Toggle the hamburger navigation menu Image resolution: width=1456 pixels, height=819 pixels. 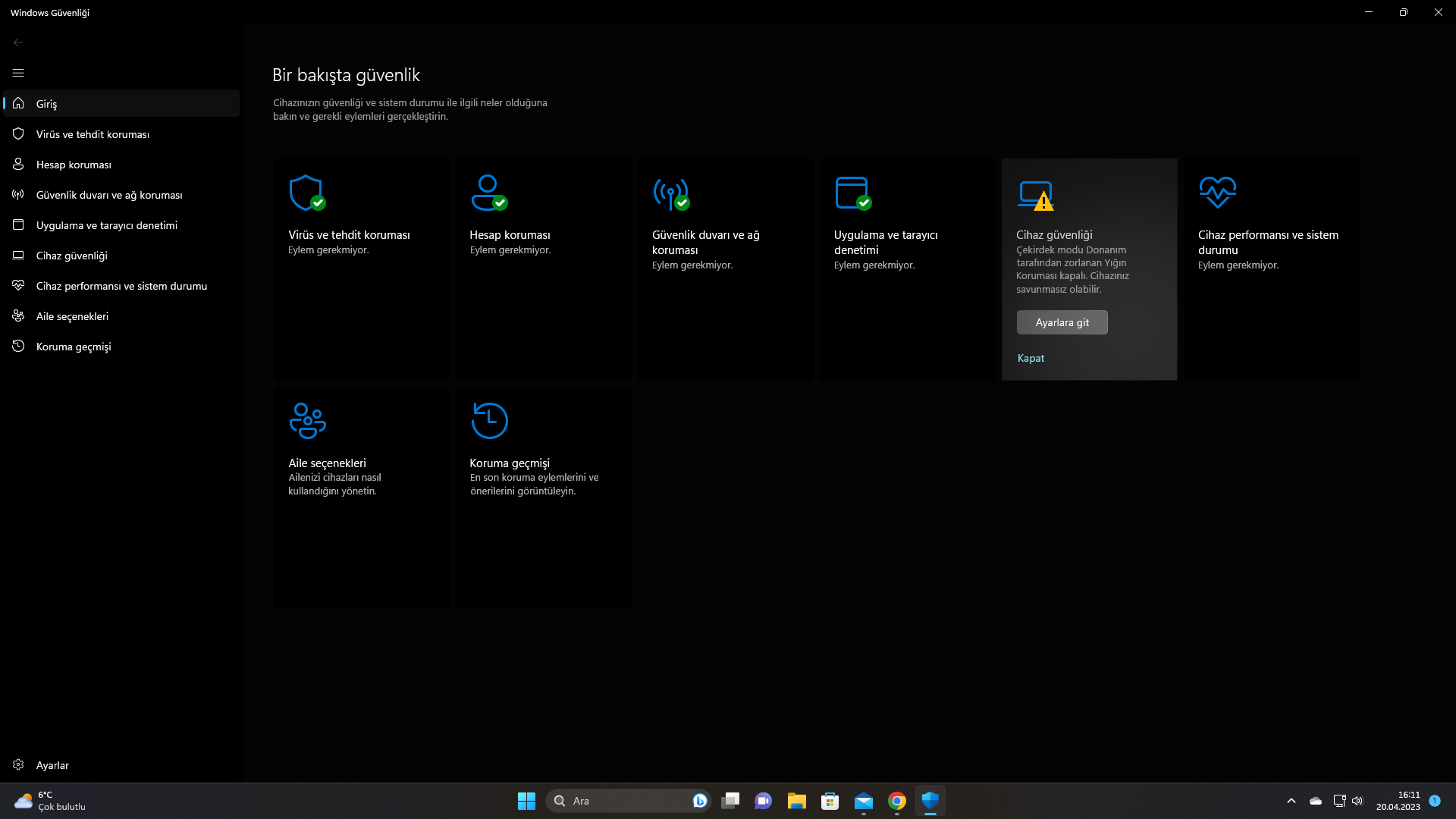[18, 73]
